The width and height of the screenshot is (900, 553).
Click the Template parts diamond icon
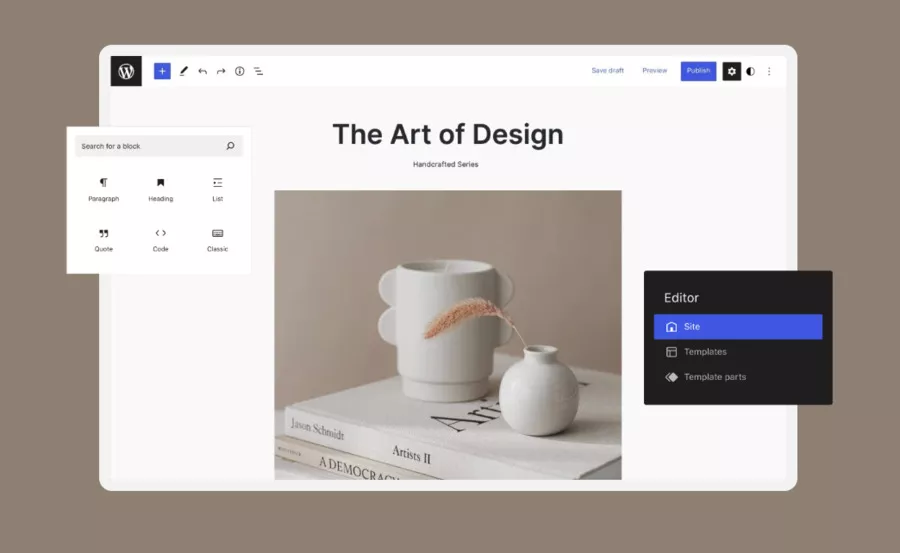pyautogui.click(x=671, y=377)
